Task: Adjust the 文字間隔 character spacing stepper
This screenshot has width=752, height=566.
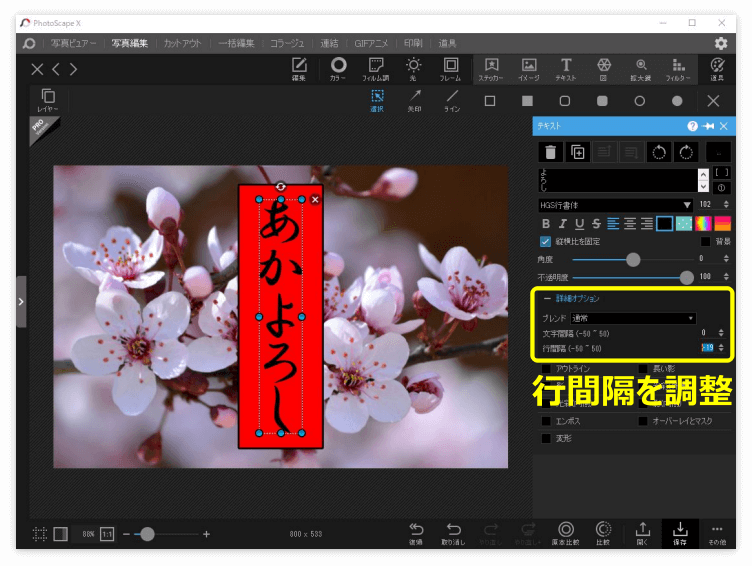Action: 721,333
